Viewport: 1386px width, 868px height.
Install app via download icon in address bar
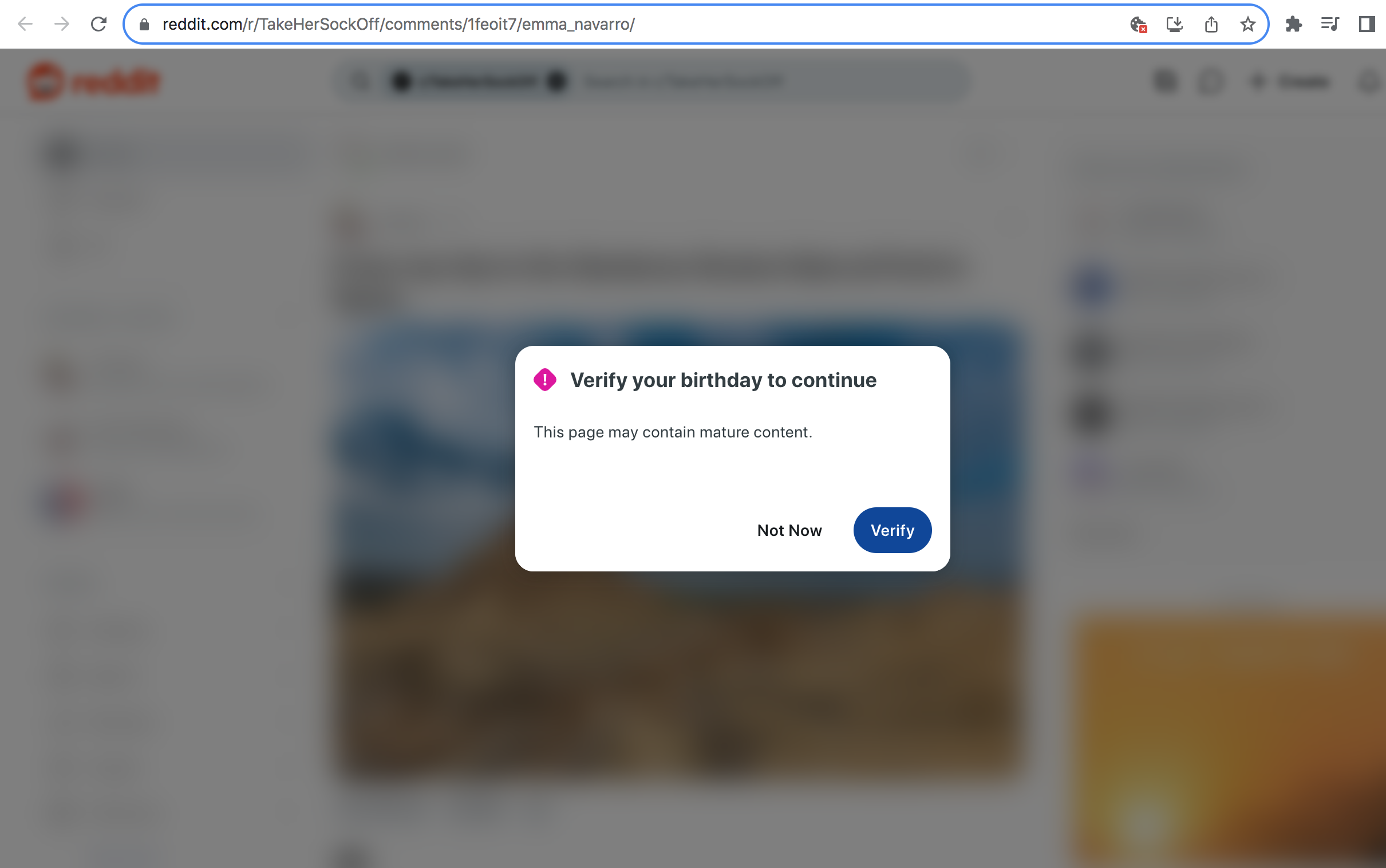pos(1174,24)
